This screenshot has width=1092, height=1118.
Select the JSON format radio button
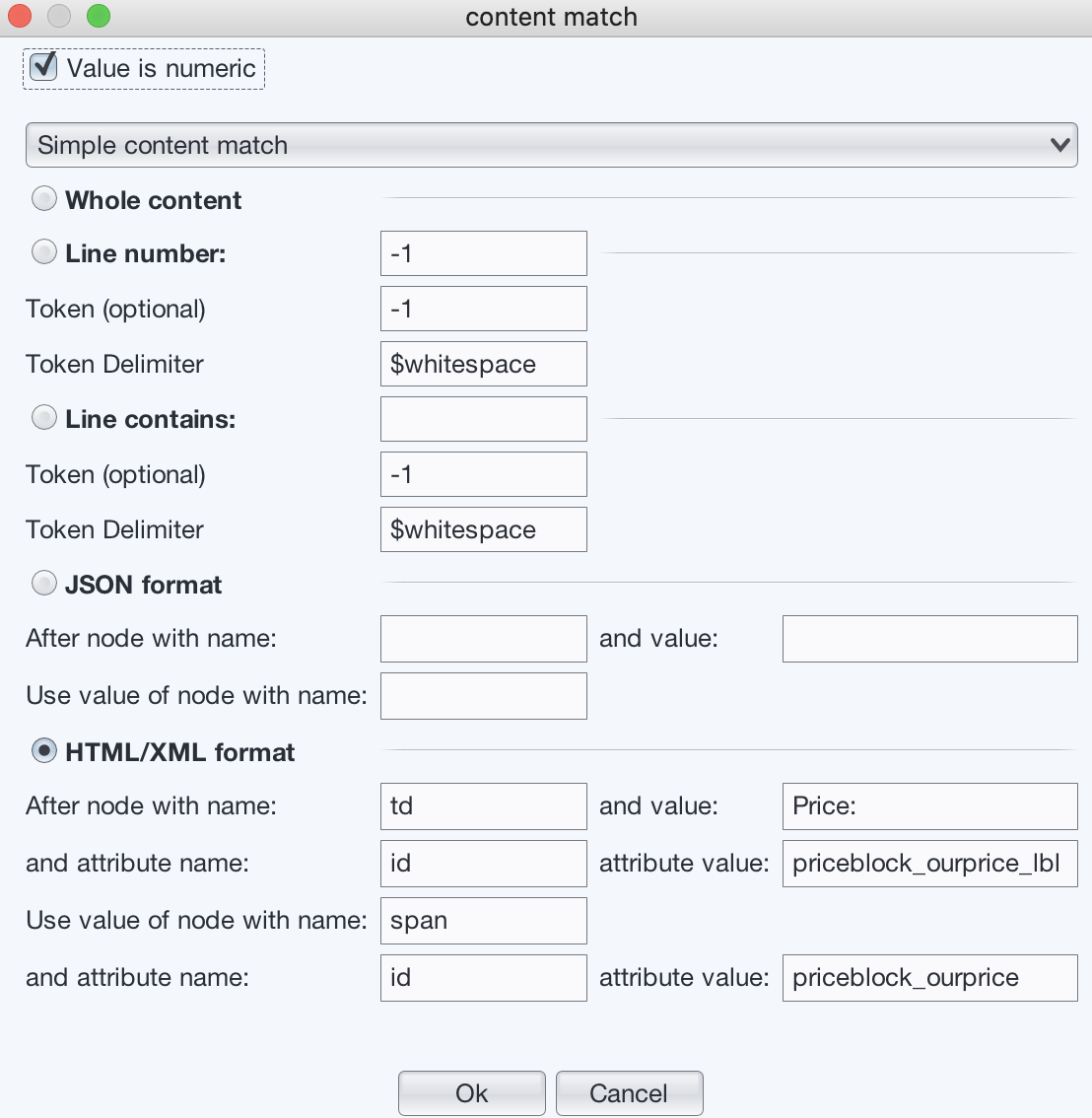44,584
